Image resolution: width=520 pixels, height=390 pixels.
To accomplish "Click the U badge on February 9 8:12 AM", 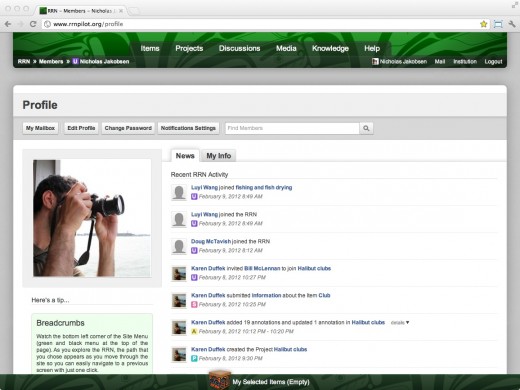I will click(x=194, y=250).
